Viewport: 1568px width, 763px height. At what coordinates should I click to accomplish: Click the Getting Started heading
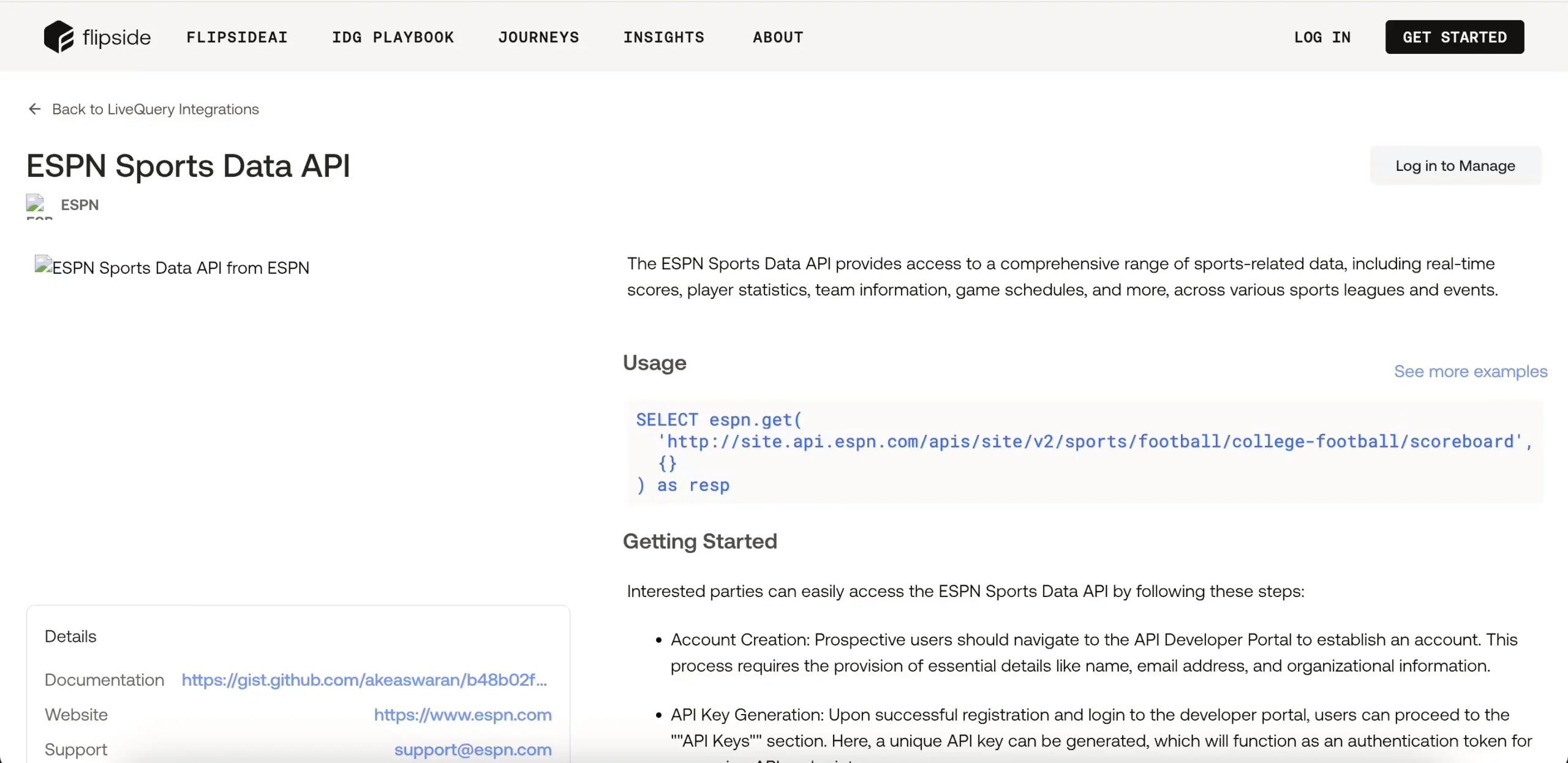tap(700, 541)
